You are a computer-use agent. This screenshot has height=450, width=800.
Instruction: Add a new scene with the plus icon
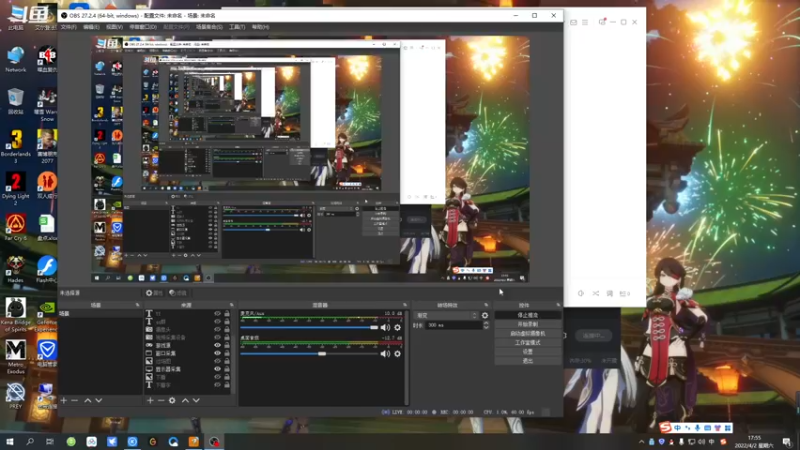point(64,401)
